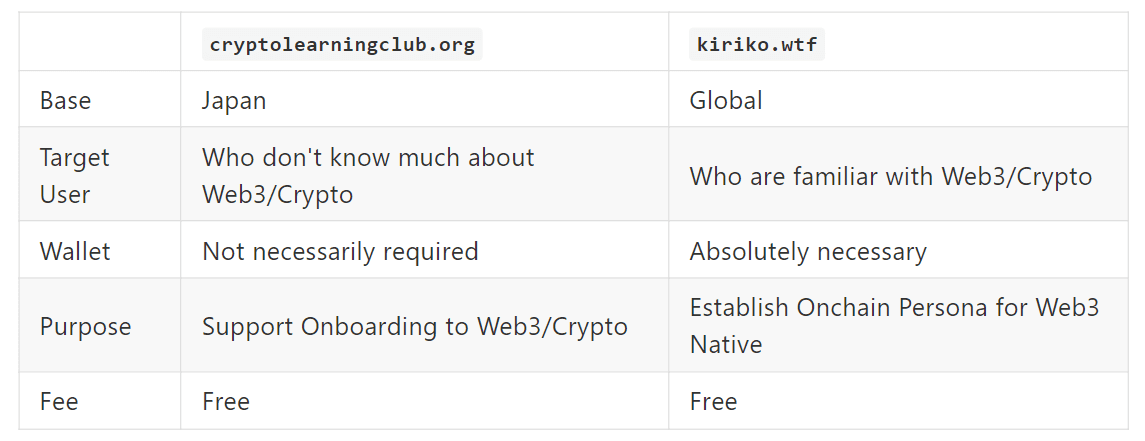Click "Establish Onchain Persona for Web3" text
This screenshot has width=1145, height=441.
tap(894, 308)
